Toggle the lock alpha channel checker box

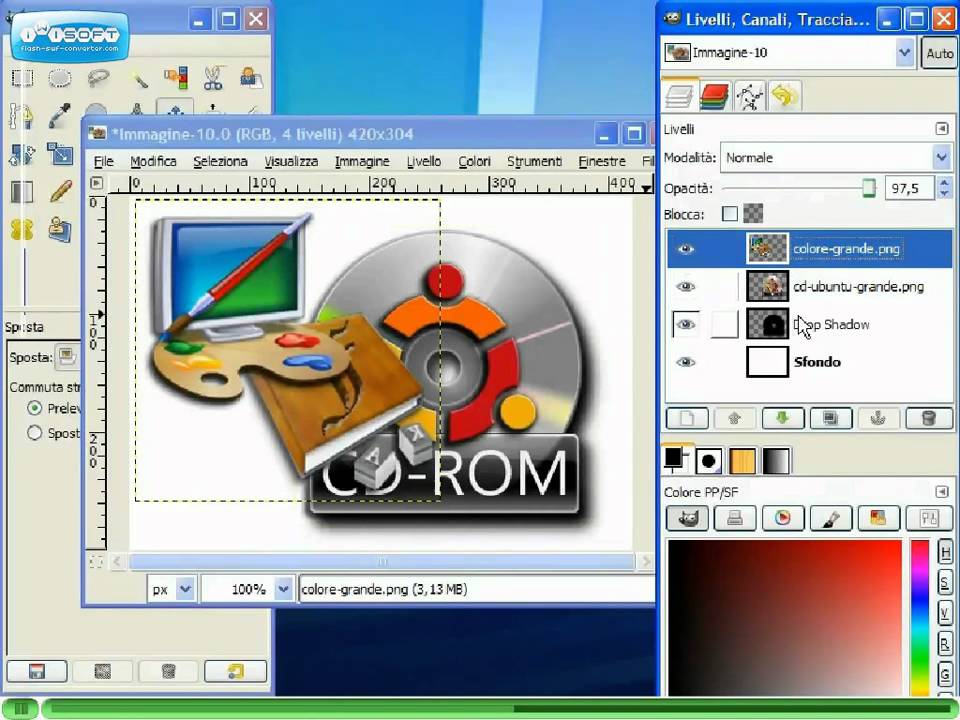(x=753, y=214)
